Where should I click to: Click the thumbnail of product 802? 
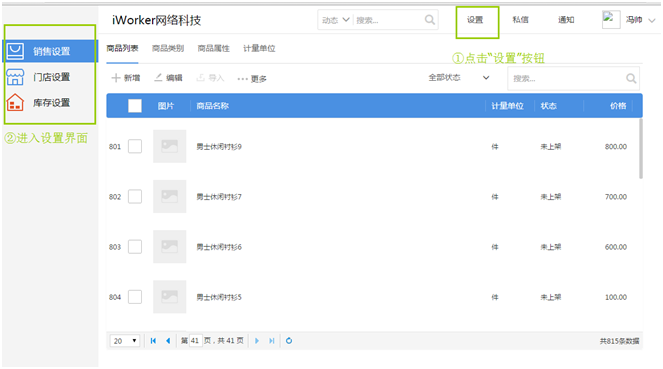pyautogui.click(x=170, y=197)
